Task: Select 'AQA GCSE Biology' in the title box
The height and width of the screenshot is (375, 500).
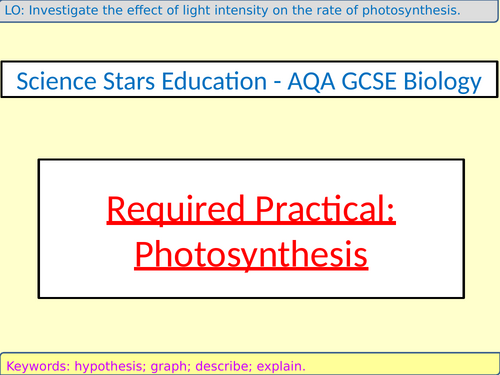Action: click(385, 82)
